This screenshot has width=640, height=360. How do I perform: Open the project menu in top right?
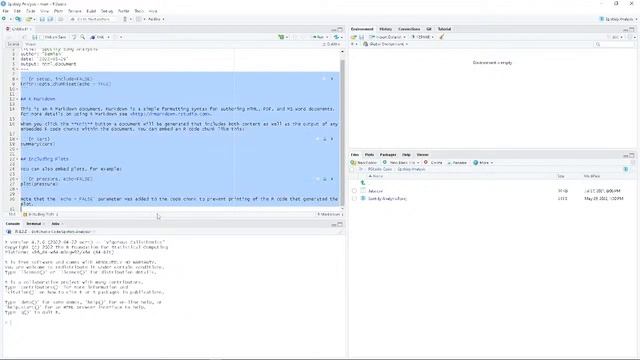point(618,19)
